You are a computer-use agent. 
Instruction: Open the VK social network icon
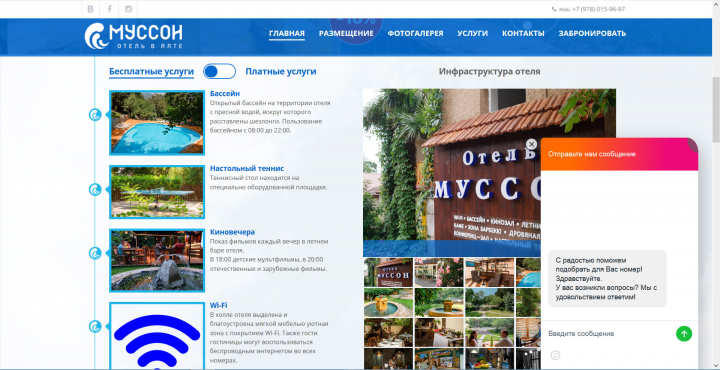[x=90, y=9]
